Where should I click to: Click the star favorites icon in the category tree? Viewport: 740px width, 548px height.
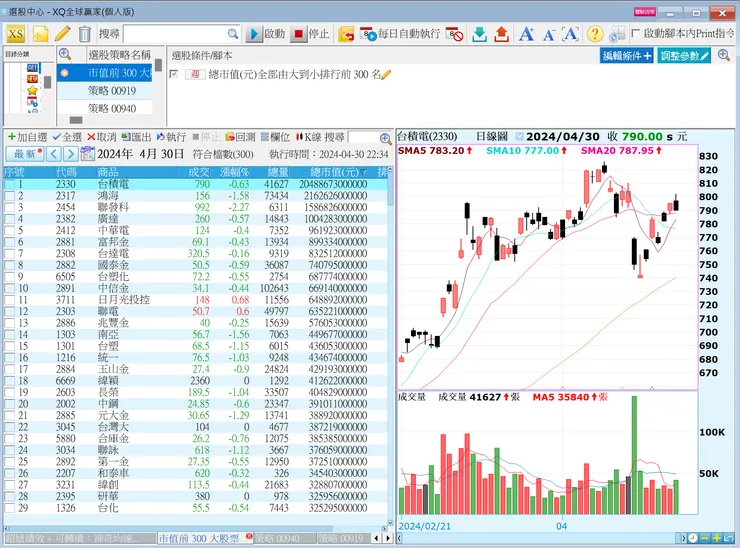(32, 90)
